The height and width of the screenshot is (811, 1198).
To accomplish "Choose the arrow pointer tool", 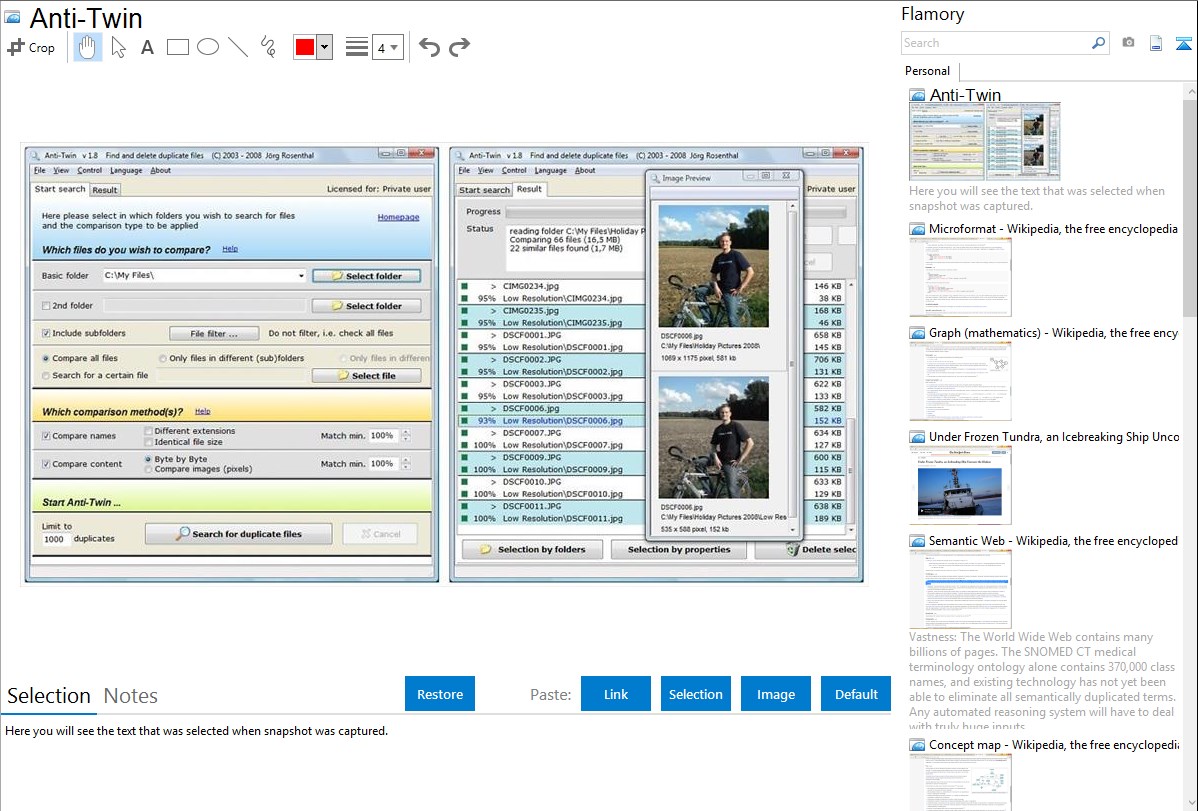I will 118,47.
